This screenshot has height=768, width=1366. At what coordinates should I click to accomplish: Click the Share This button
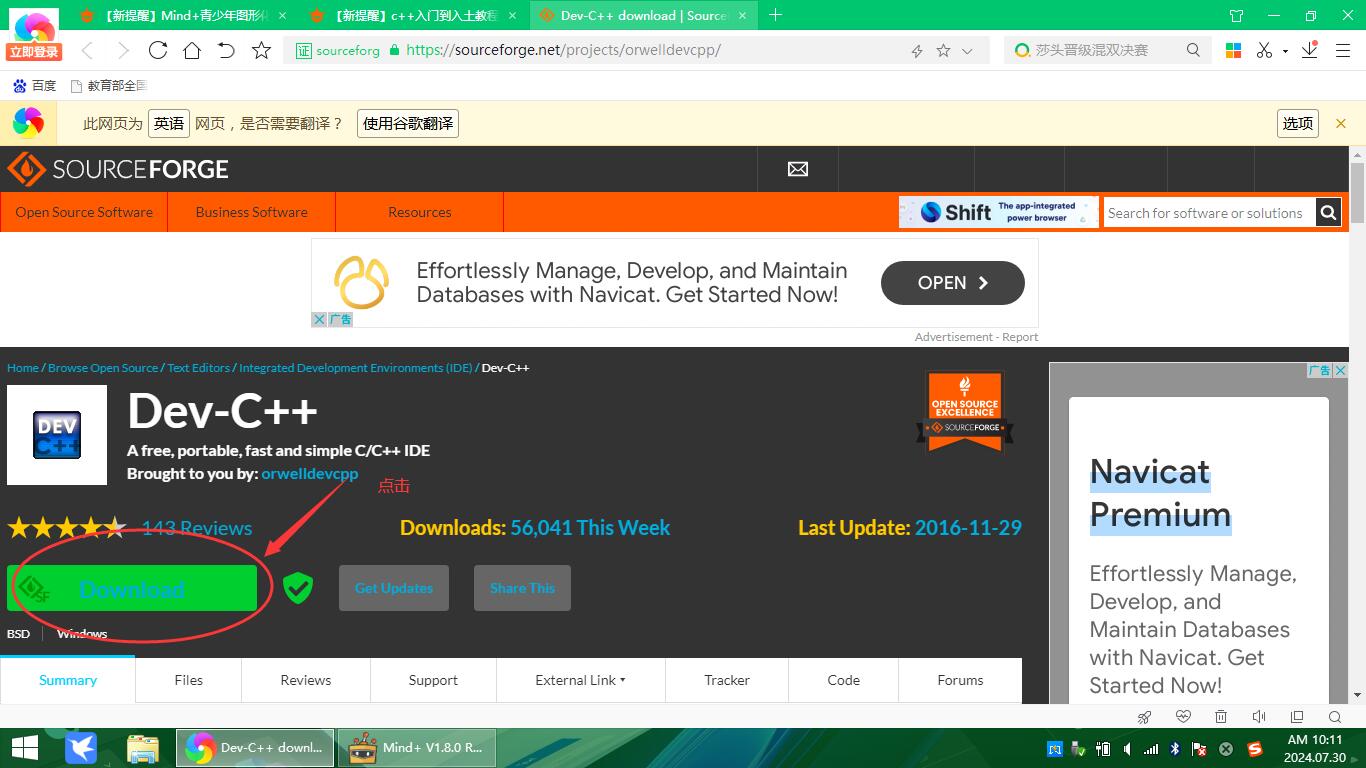click(522, 588)
